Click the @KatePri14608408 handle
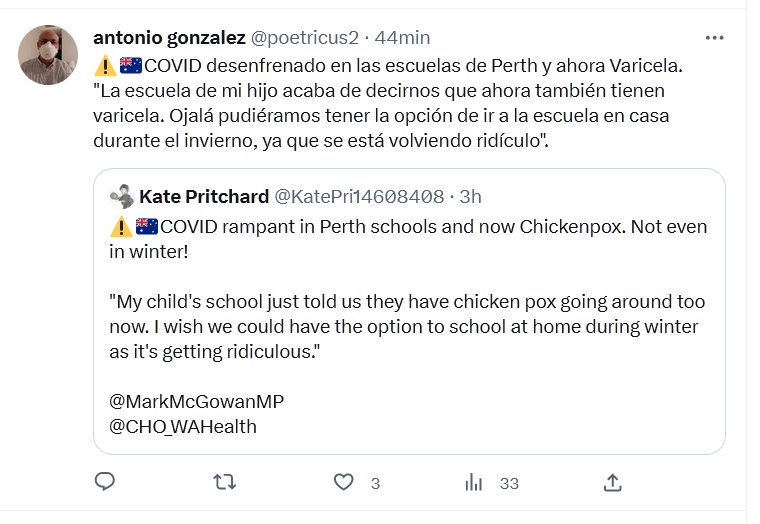This screenshot has width=760, height=524. (x=359, y=195)
